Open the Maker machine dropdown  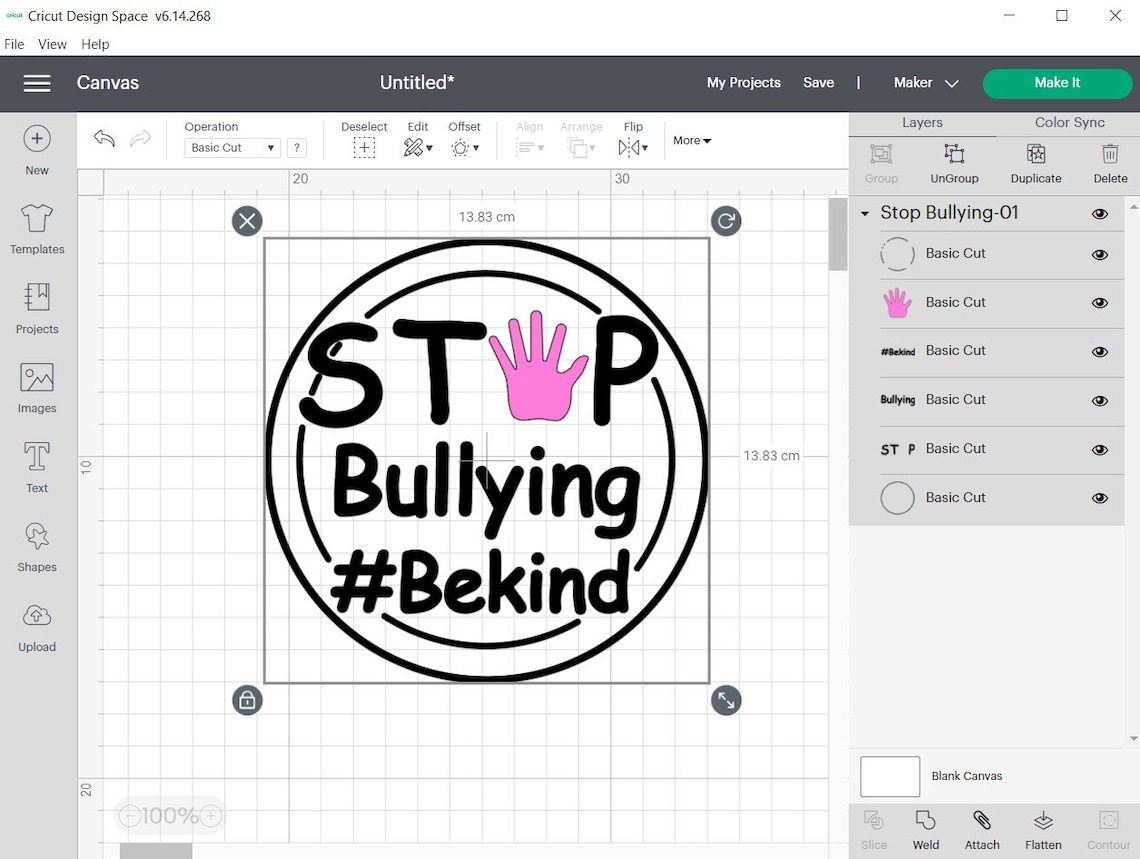pos(925,83)
